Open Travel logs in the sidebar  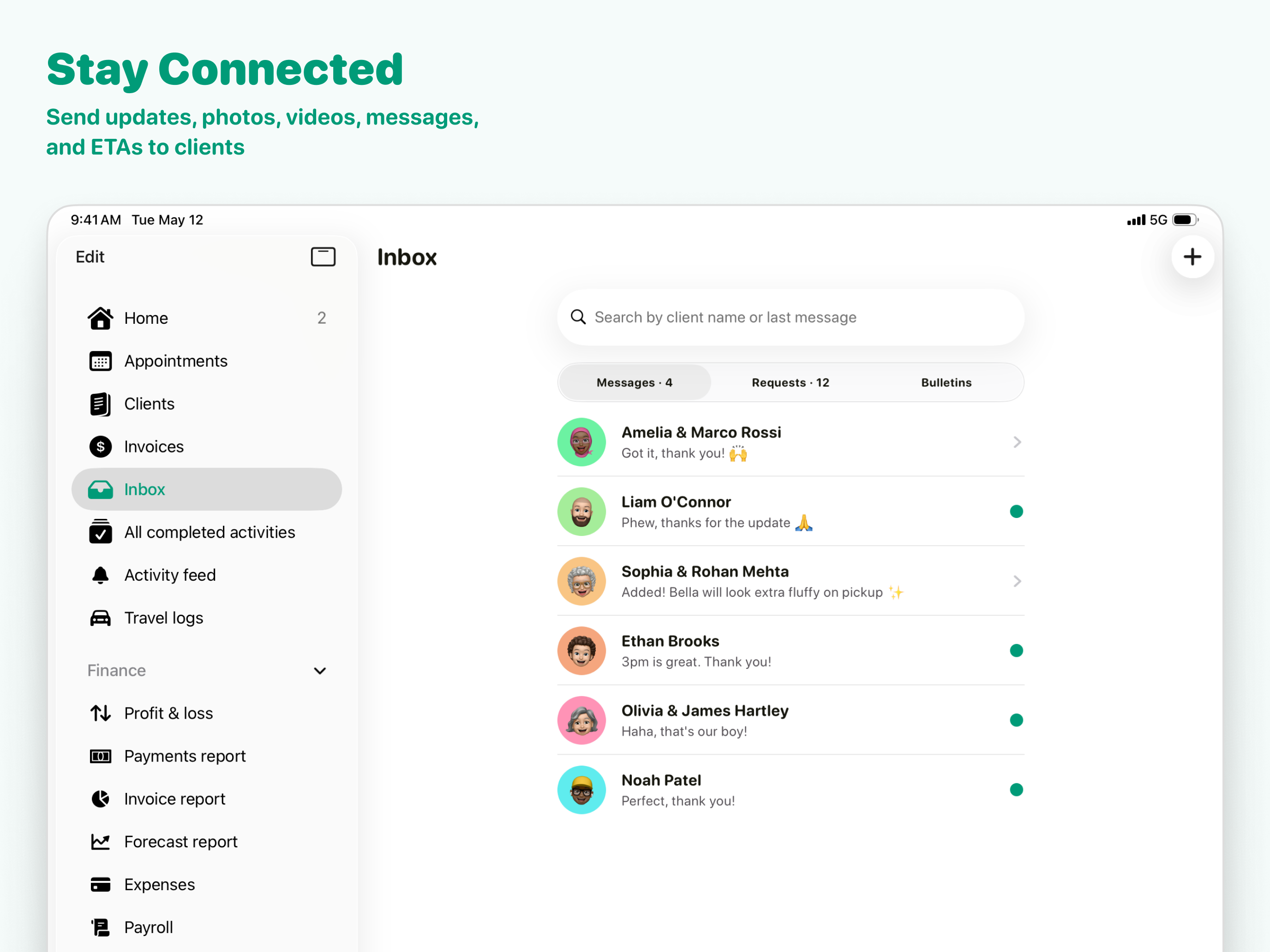(x=207, y=618)
